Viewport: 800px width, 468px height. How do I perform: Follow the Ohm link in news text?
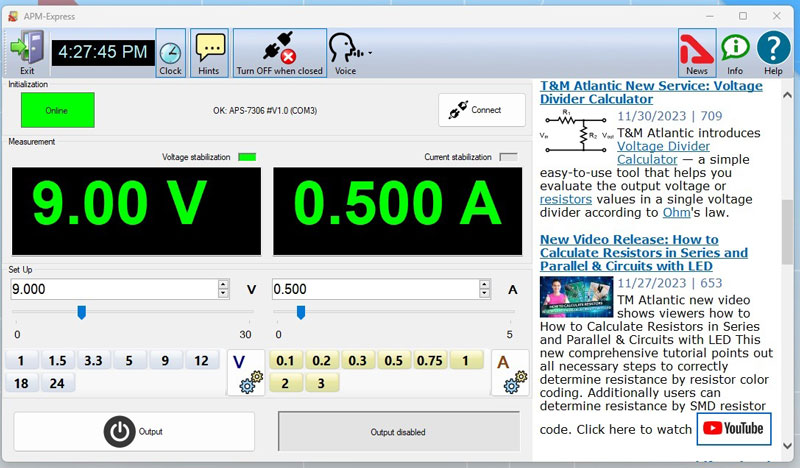(676, 212)
